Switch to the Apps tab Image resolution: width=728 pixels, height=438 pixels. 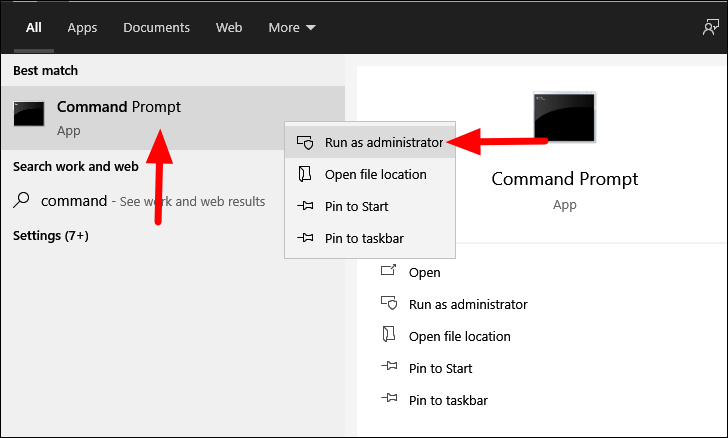82,27
